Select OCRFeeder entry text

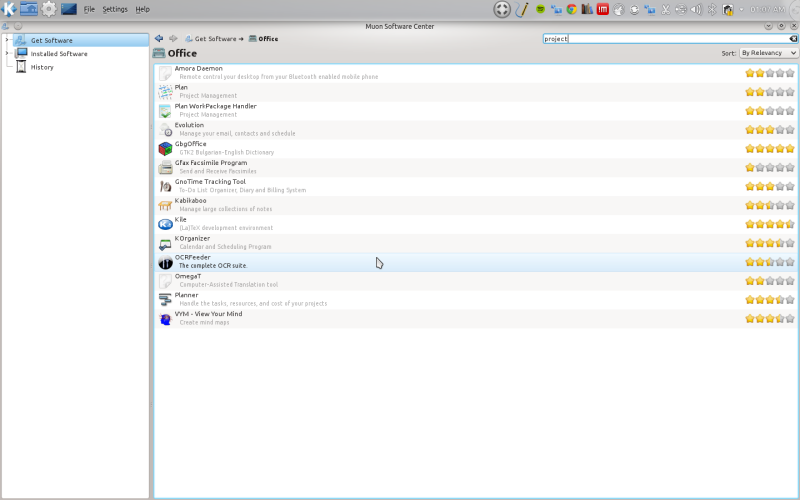192,257
